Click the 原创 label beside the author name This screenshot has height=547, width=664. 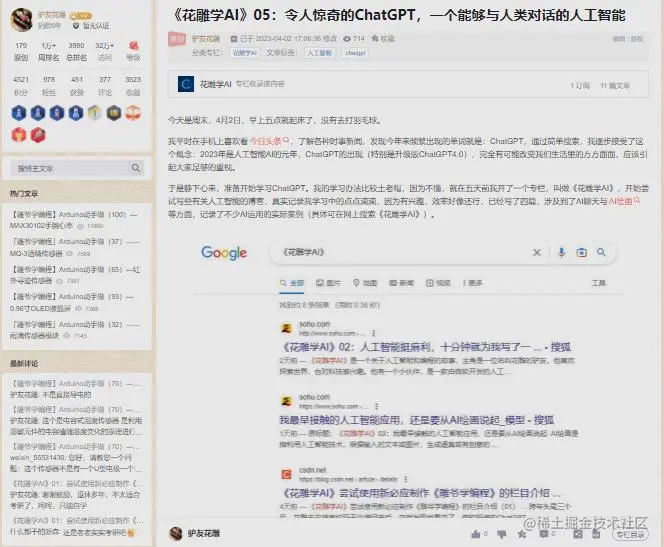click(177, 39)
